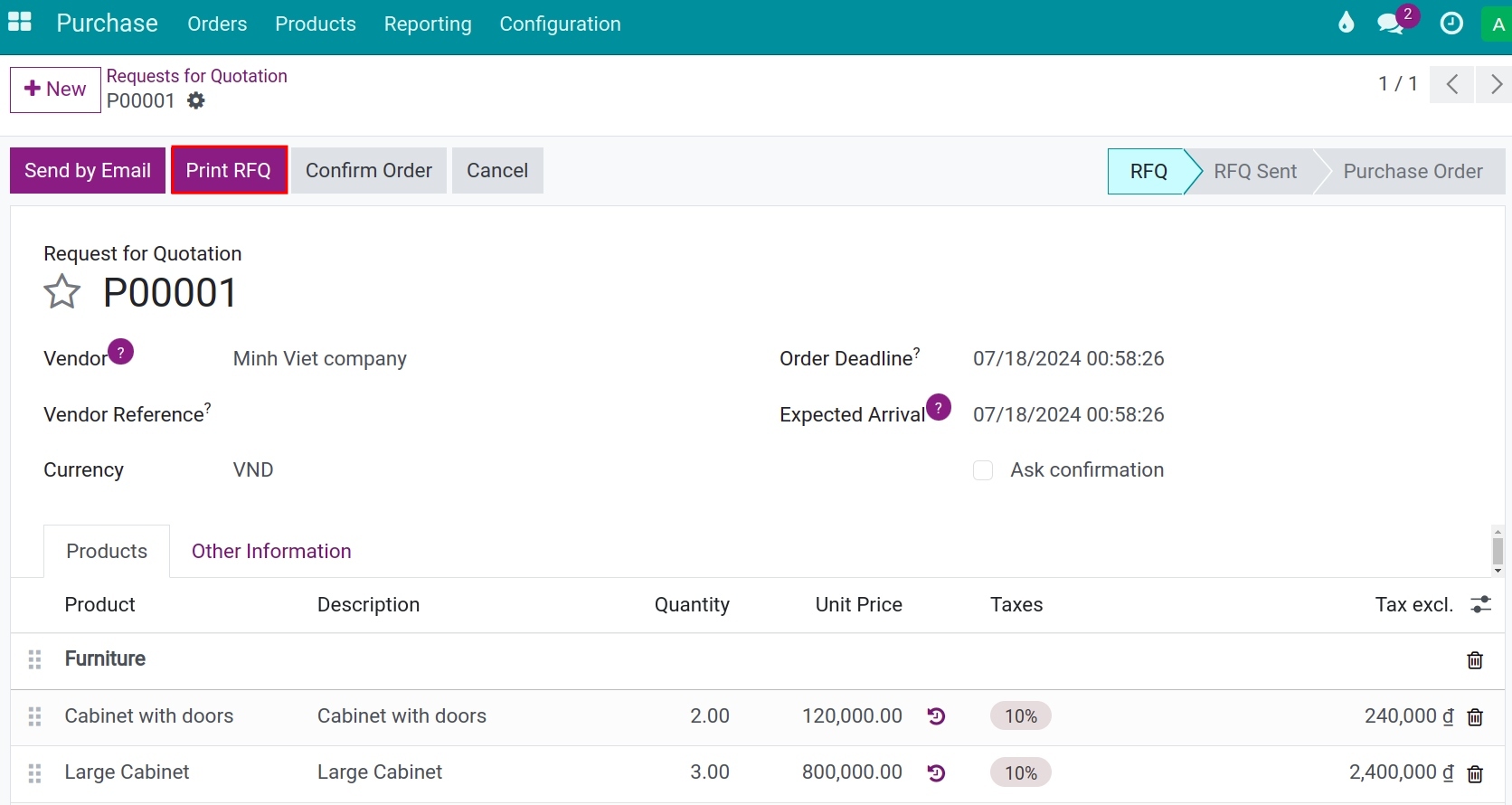Edit unit price 800,000.00
1512x805 pixels.
click(852, 772)
